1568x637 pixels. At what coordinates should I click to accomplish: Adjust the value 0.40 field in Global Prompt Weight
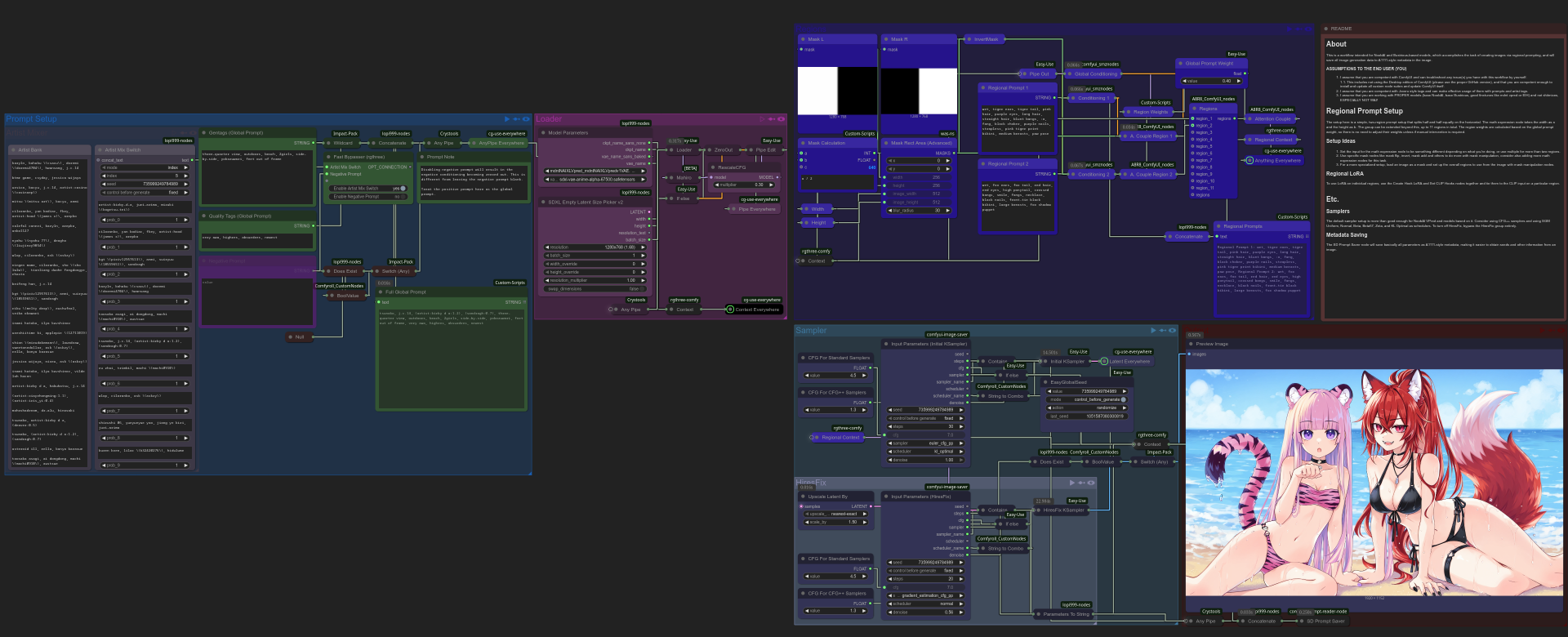(1212, 81)
